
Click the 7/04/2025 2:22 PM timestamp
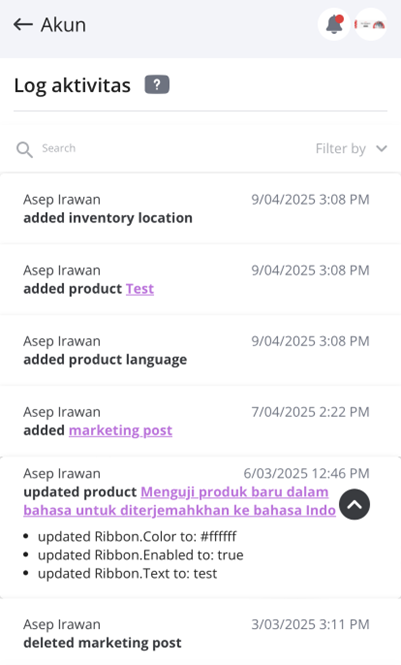pyautogui.click(x=310, y=412)
